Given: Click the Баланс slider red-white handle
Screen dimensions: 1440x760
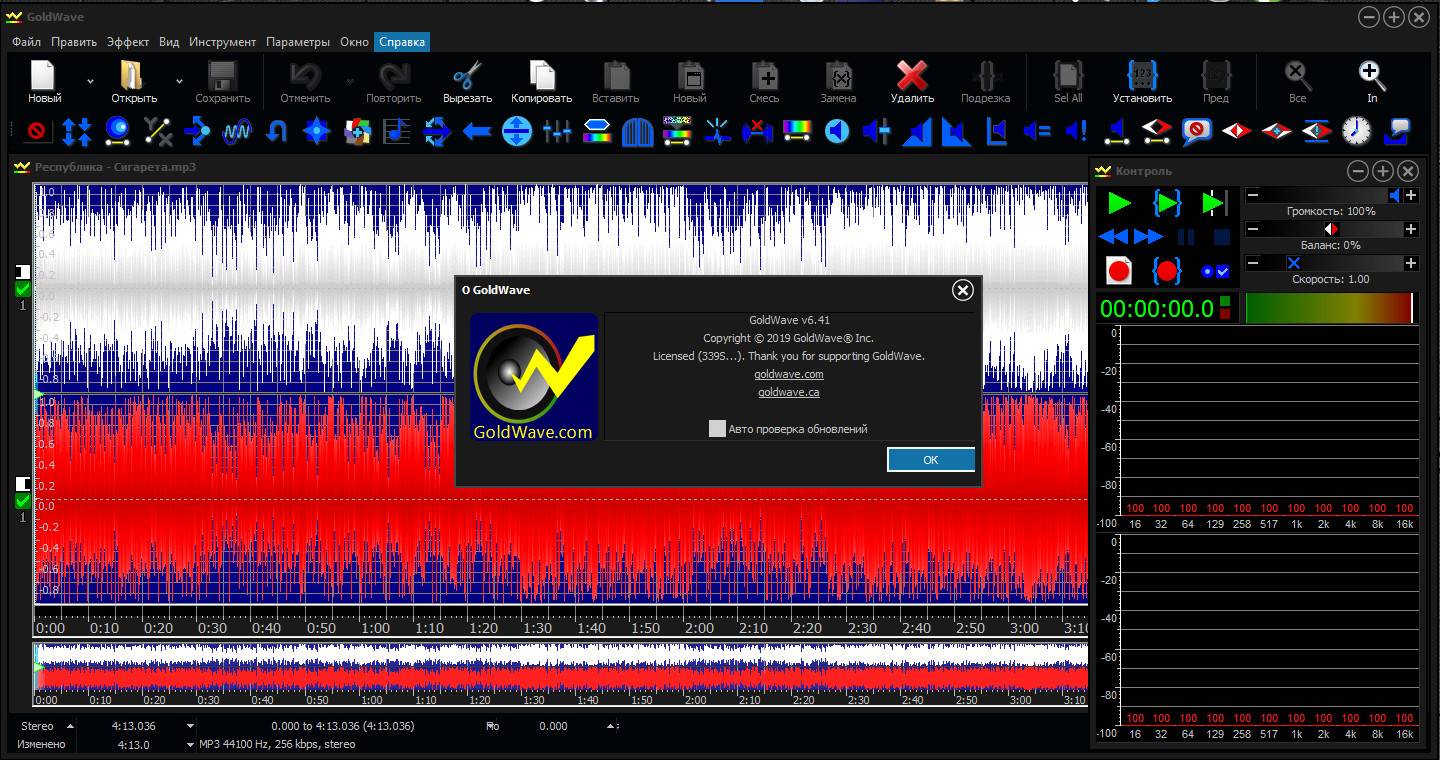Looking at the screenshot, I should (1331, 230).
